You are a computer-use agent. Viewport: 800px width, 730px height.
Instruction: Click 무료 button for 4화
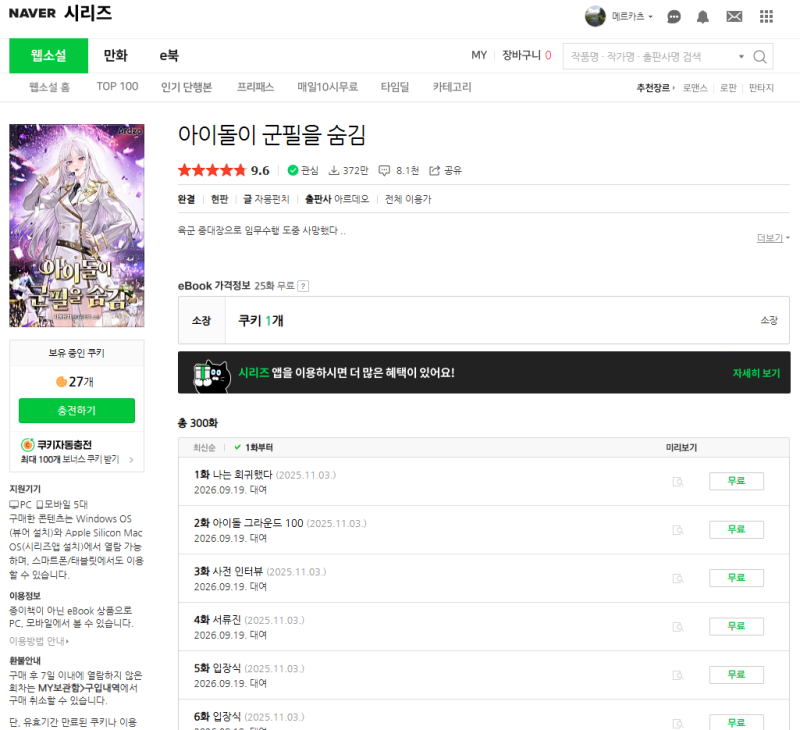(736, 626)
